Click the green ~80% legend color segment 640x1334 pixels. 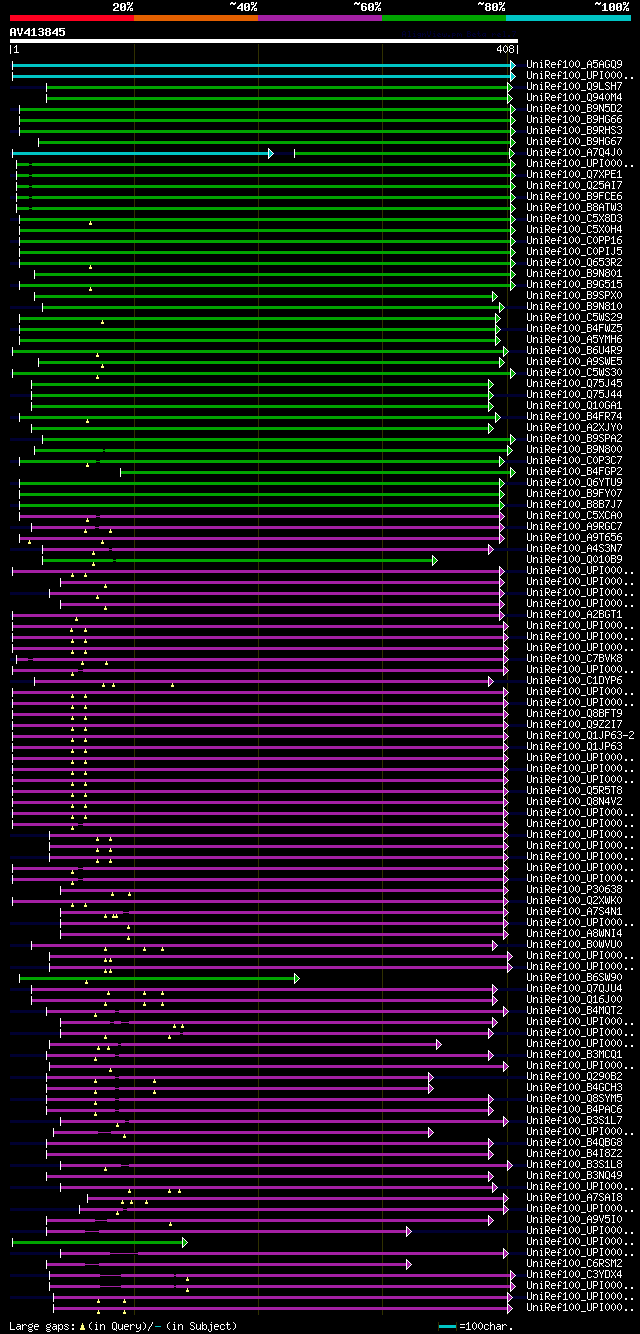click(x=444, y=17)
